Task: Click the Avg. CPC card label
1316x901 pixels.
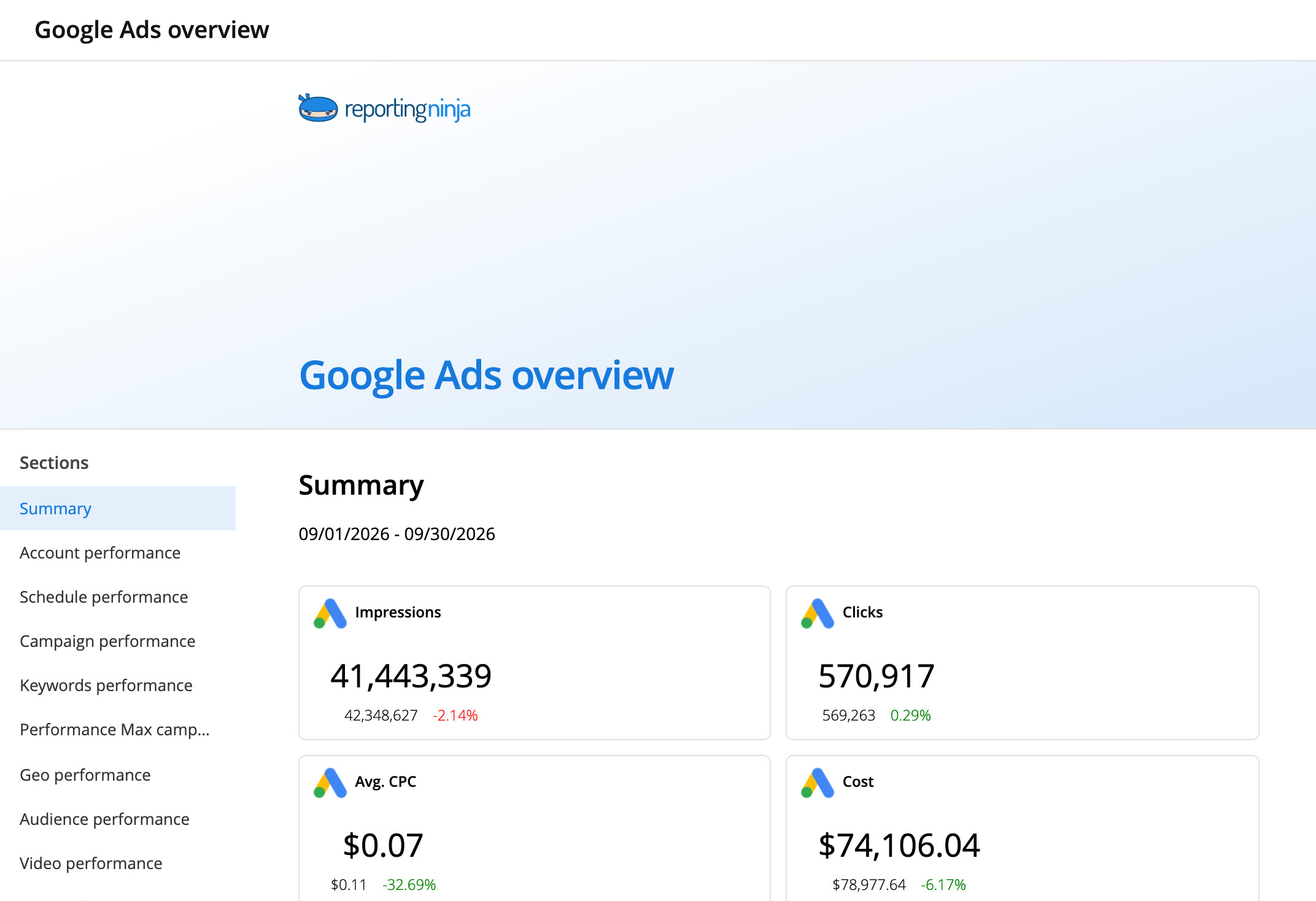Action: [x=385, y=782]
